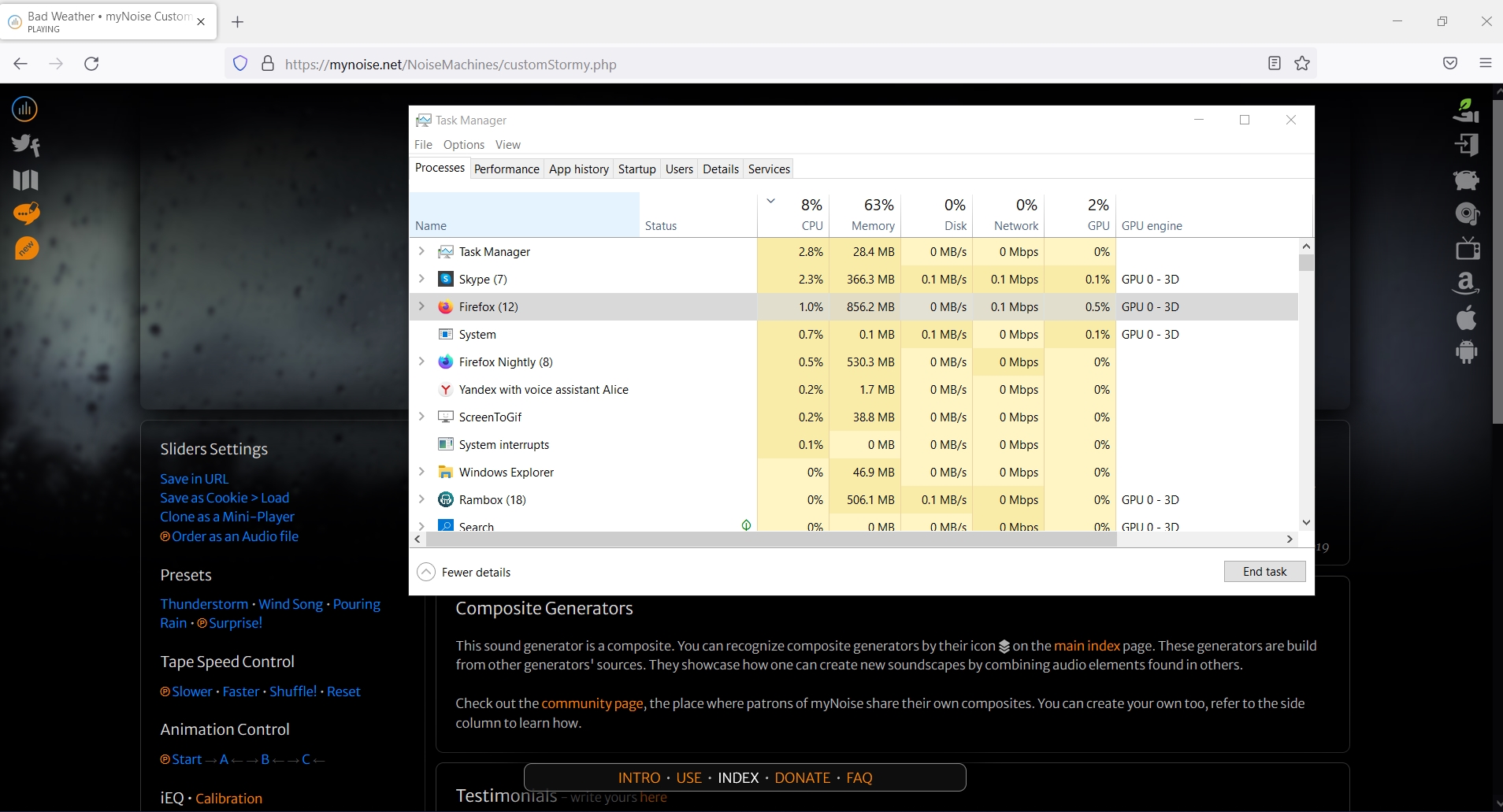The height and width of the screenshot is (812, 1503).
Task: Toggle the bookmark star in the address bar
Action: coord(1302,64)
